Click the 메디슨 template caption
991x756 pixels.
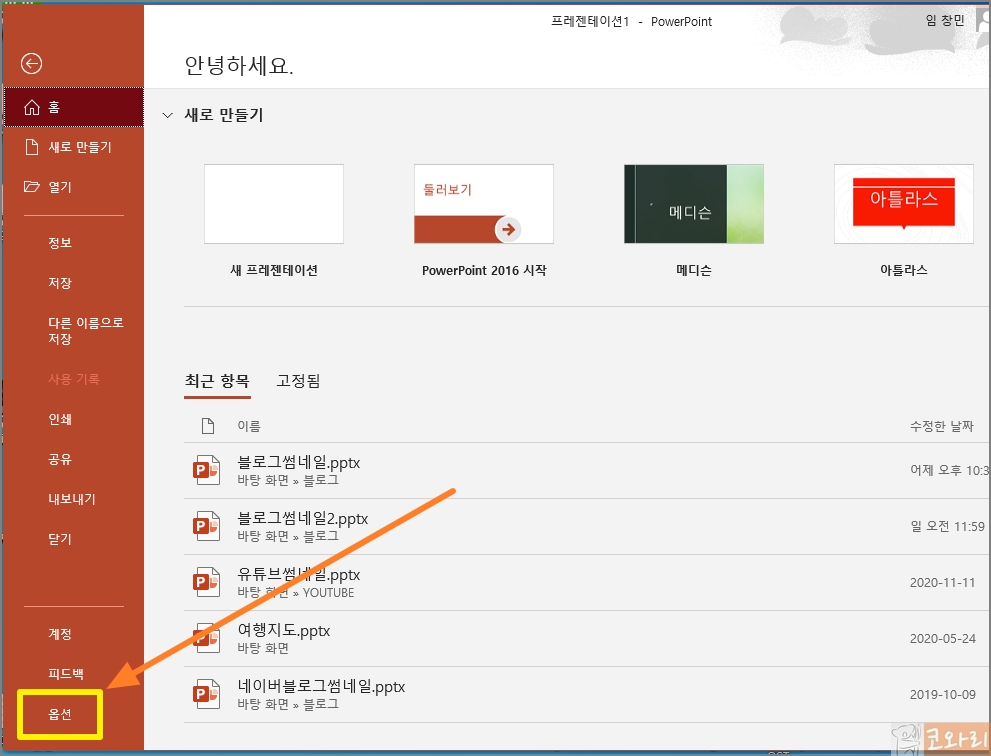click(694, 271)
